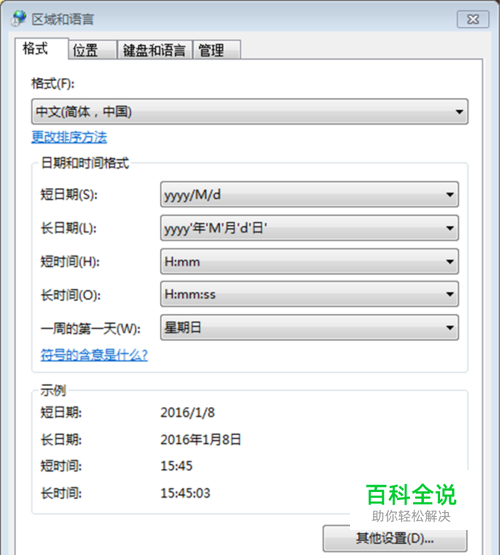This screenshot has height=555, width=500.
Task: Choose first day of week dropdown 星期日
Action: click(x=310, y=327)
